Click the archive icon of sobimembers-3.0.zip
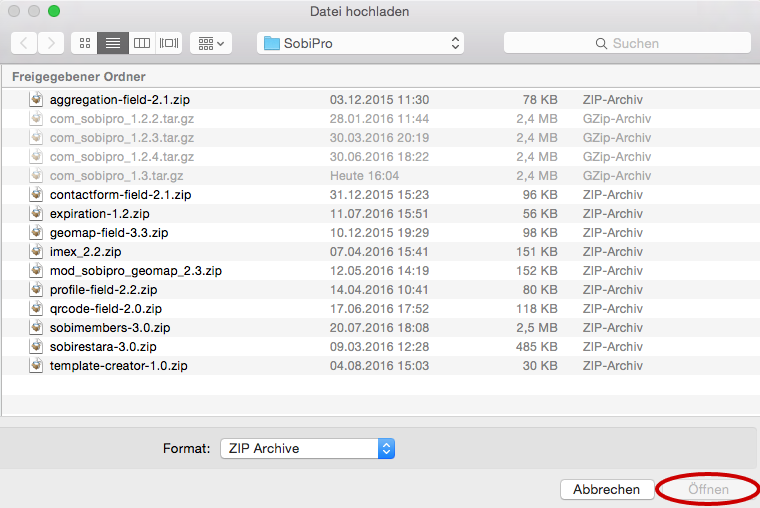This screenshot has width=760, height=508. (36, 327)
